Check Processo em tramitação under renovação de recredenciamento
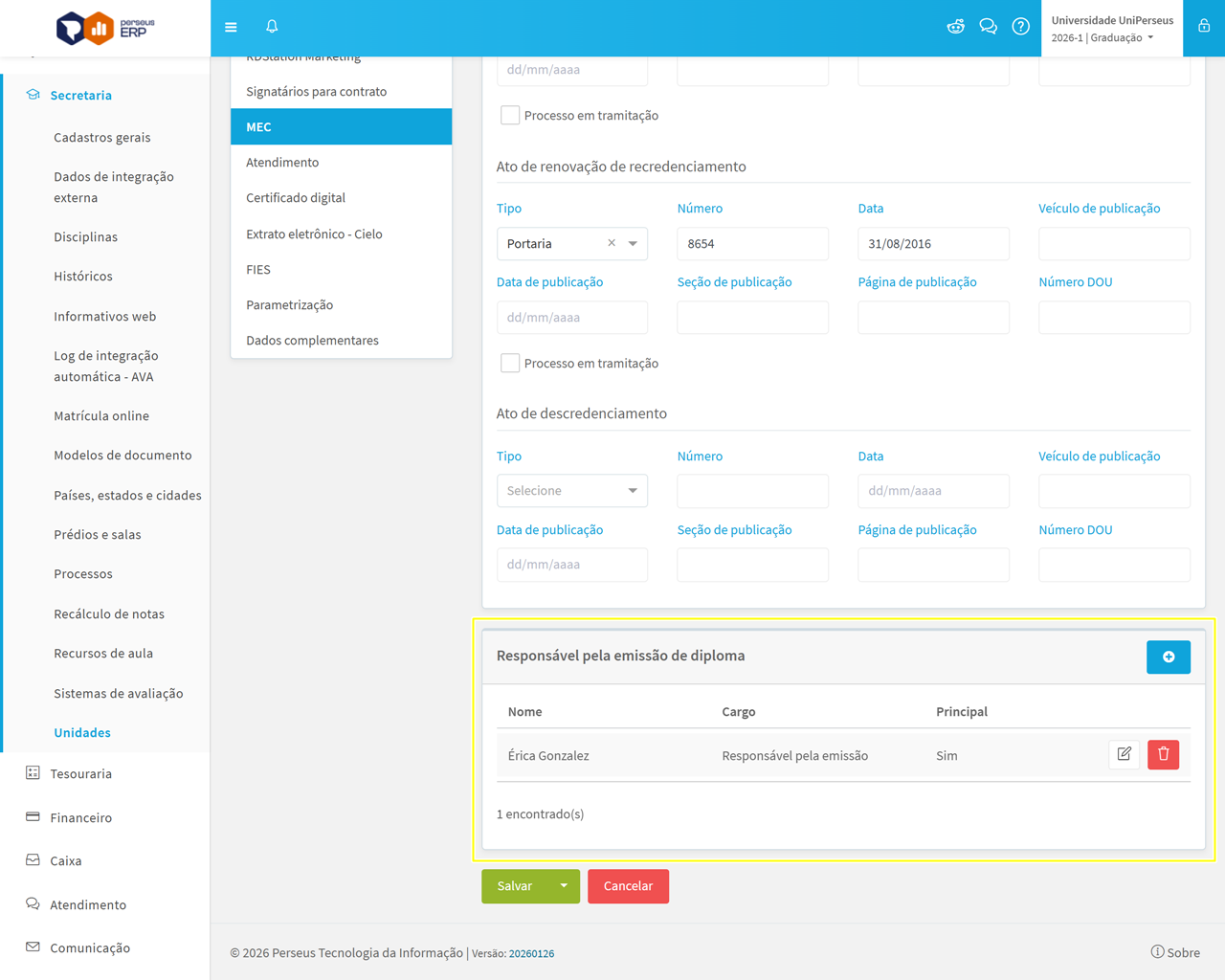The image size is (1225, 980). tap(510, 364)
